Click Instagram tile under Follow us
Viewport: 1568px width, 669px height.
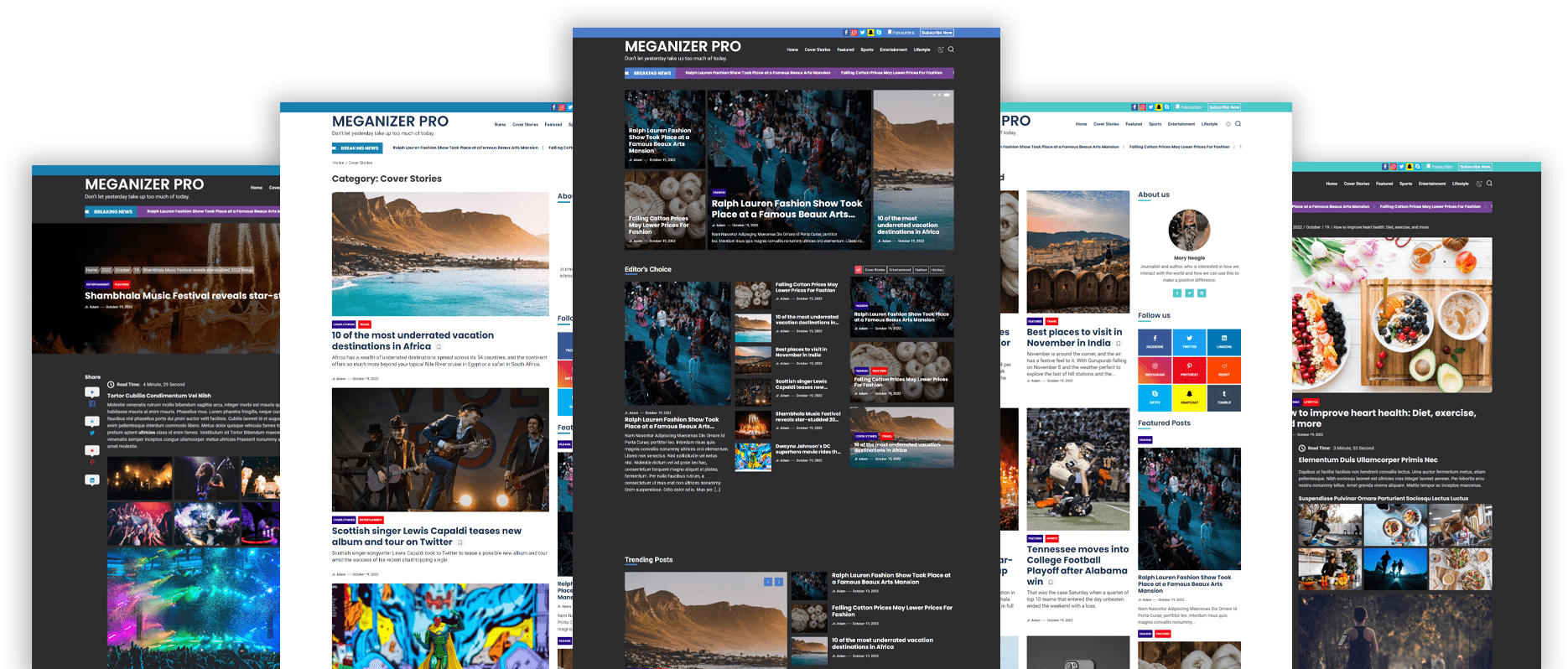1155,370
